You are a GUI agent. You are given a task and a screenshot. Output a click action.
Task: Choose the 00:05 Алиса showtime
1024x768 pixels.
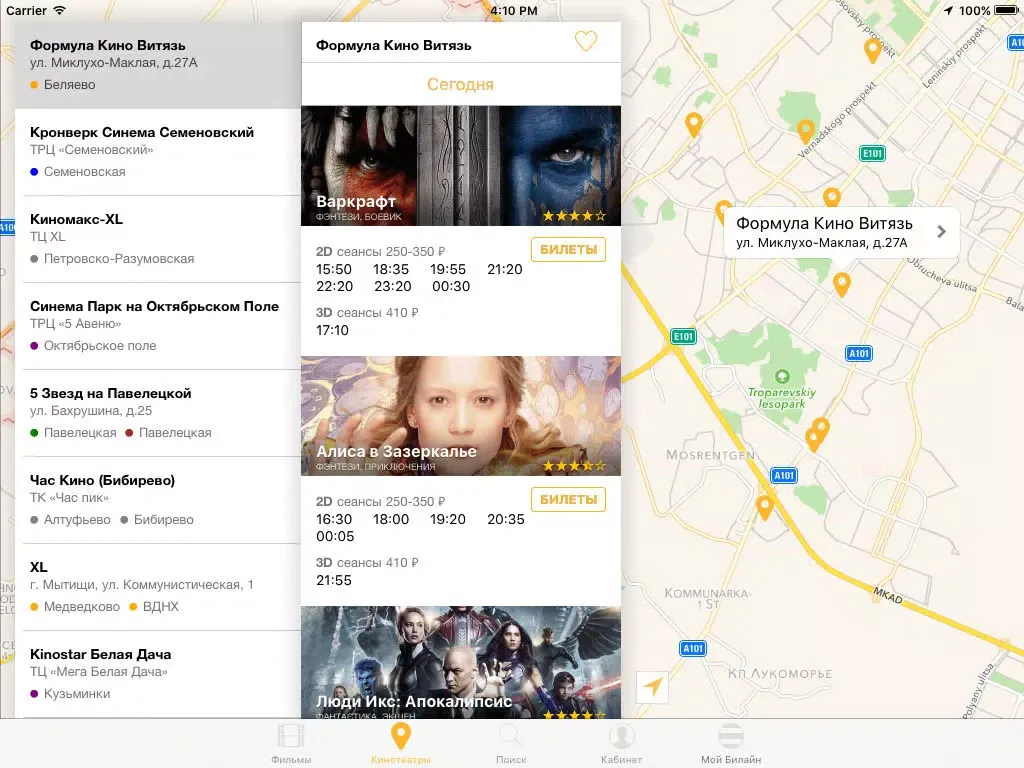335,536
